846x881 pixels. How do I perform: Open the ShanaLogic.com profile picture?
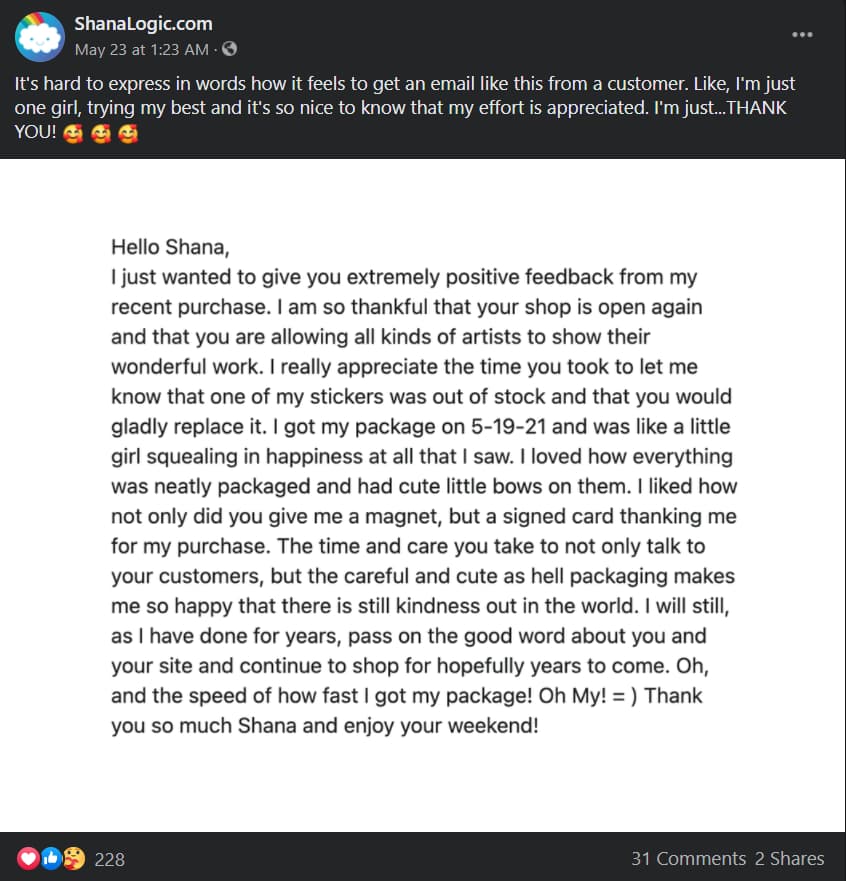click(x=40, y=37)
